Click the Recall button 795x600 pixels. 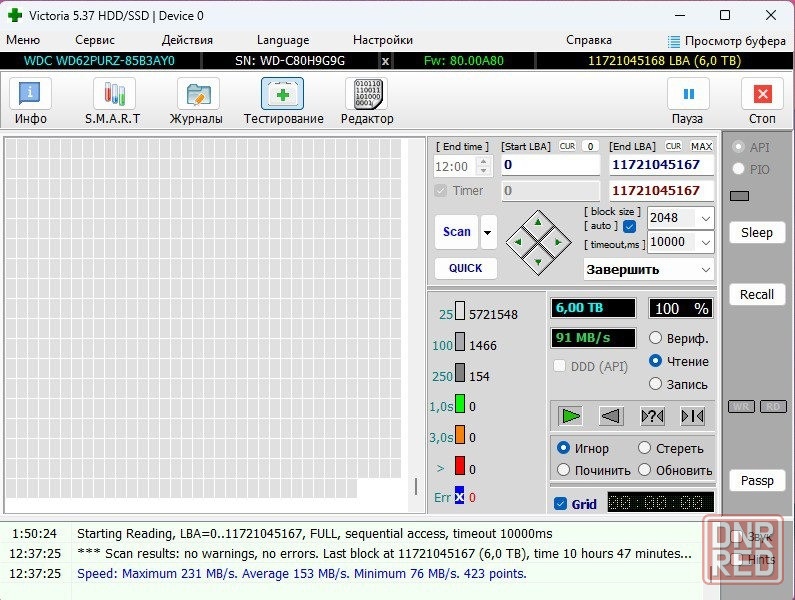756,295
